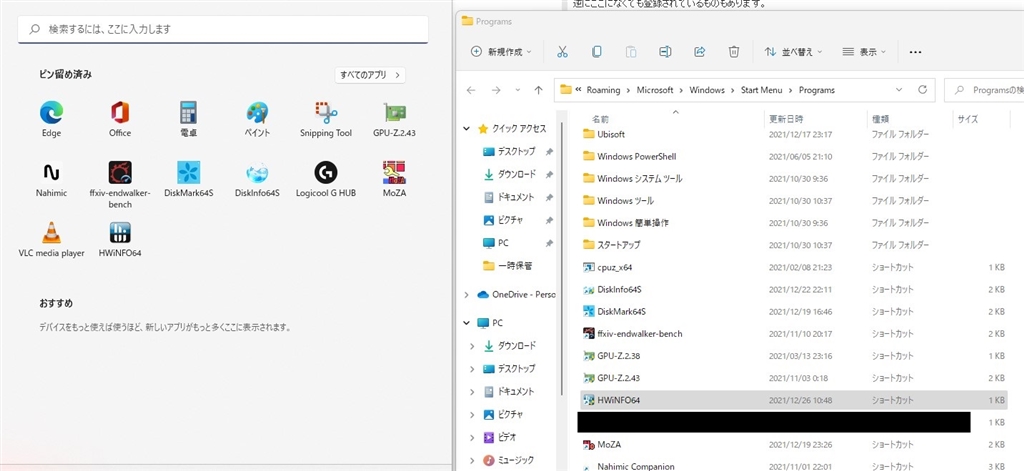The height and width of the screenshot is (471, 1024).
Task: Click the Share icon in Explorer toolbar
Action: coord(699,52)
